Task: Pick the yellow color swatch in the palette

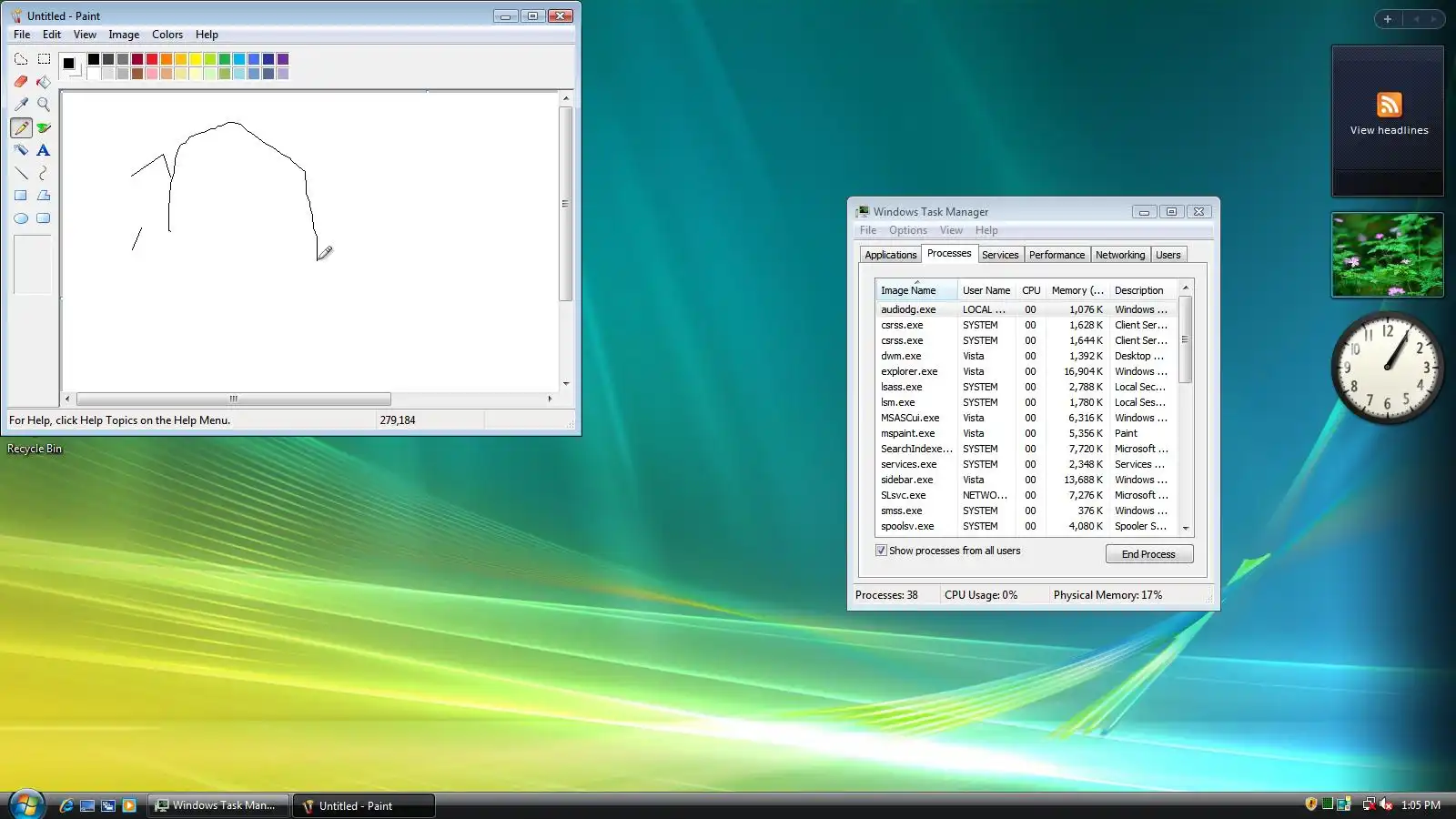Action: 196,59
